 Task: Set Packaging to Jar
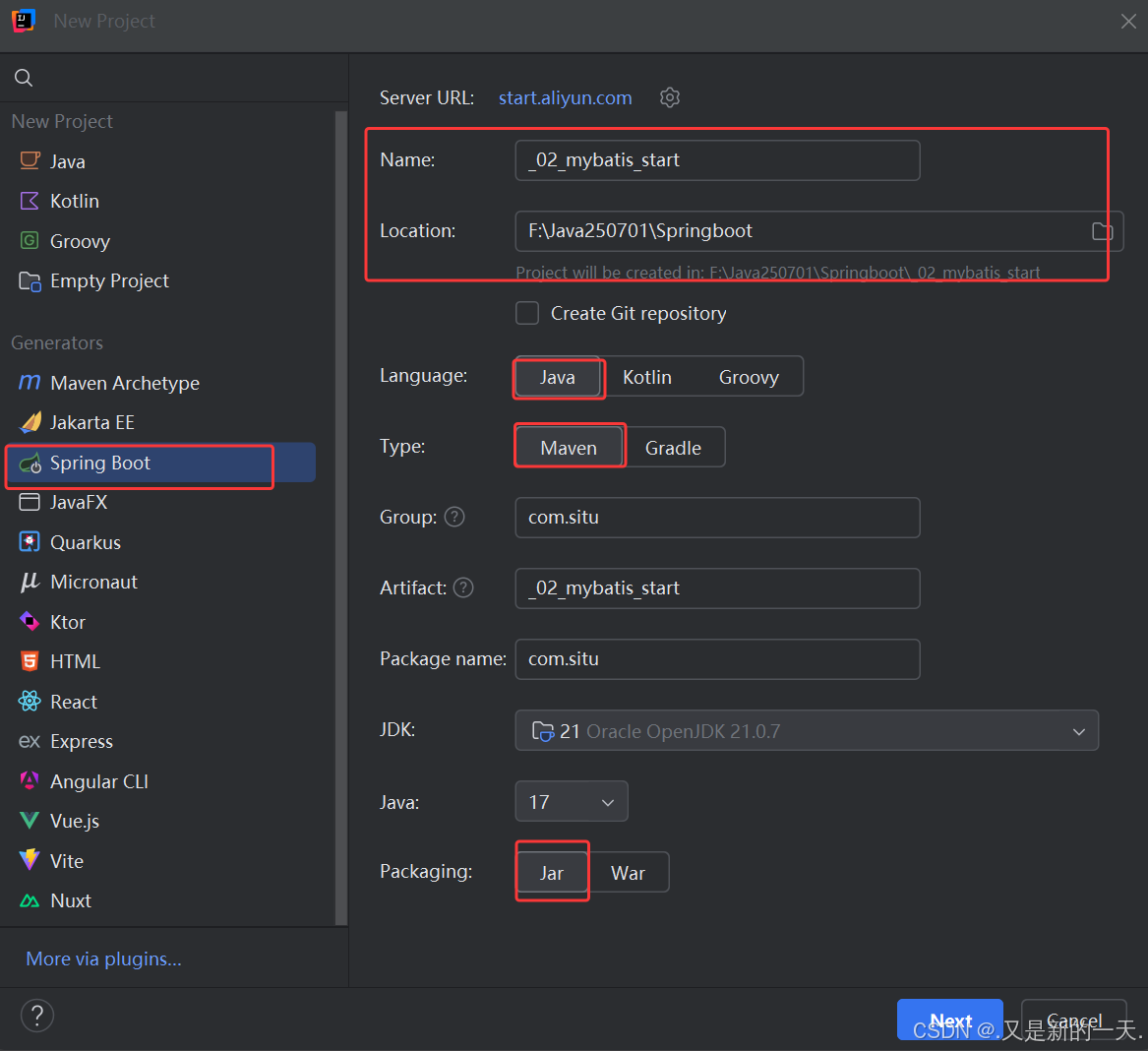pos(552,873)
